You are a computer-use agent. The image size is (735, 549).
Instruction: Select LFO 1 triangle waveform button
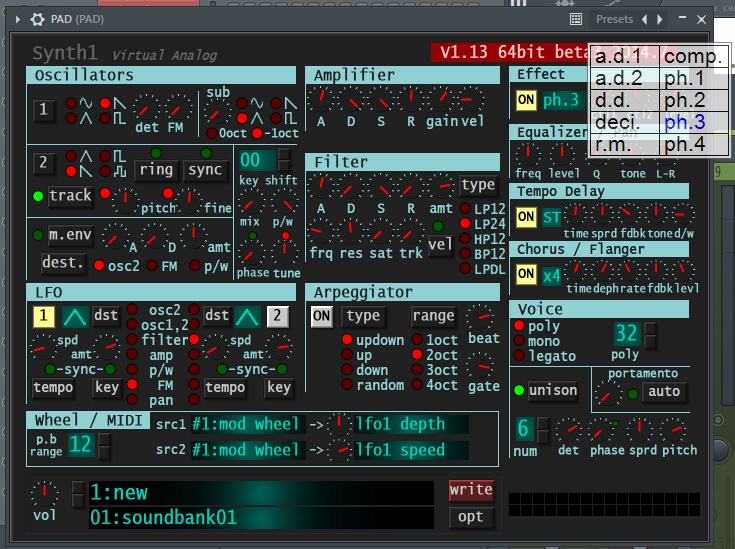75,317
